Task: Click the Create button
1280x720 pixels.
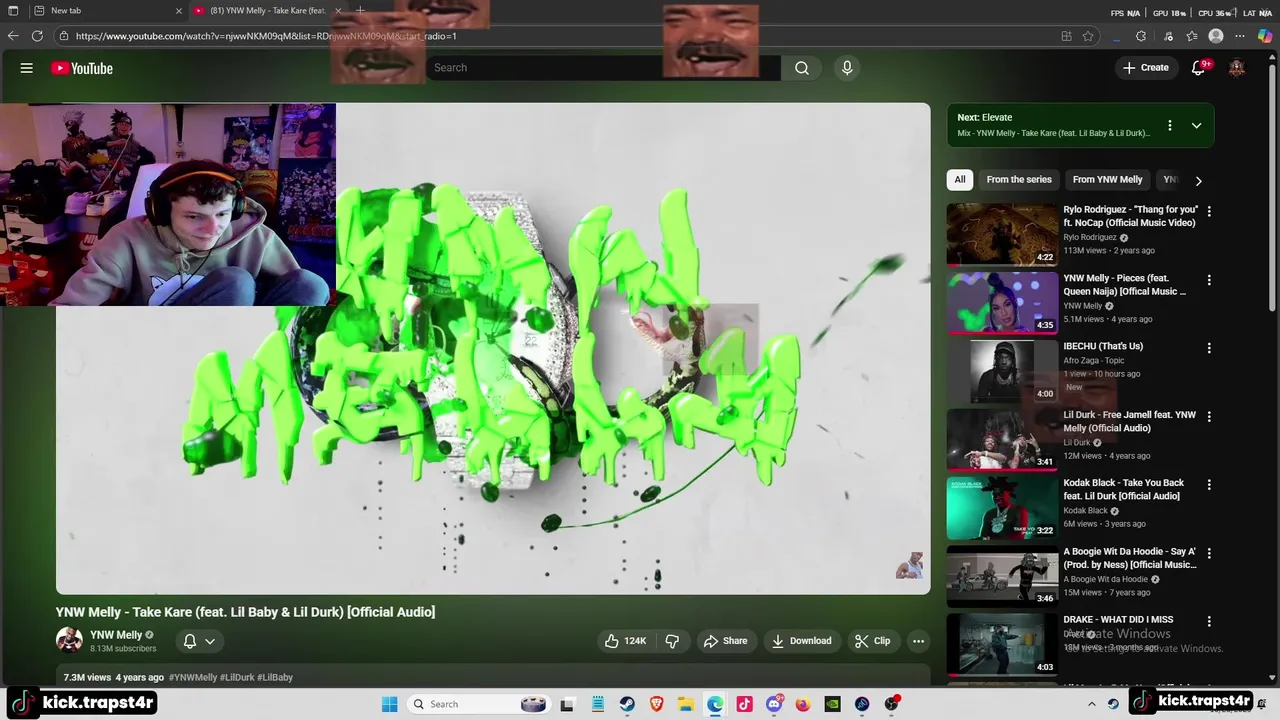Action: pos(1146,68)
